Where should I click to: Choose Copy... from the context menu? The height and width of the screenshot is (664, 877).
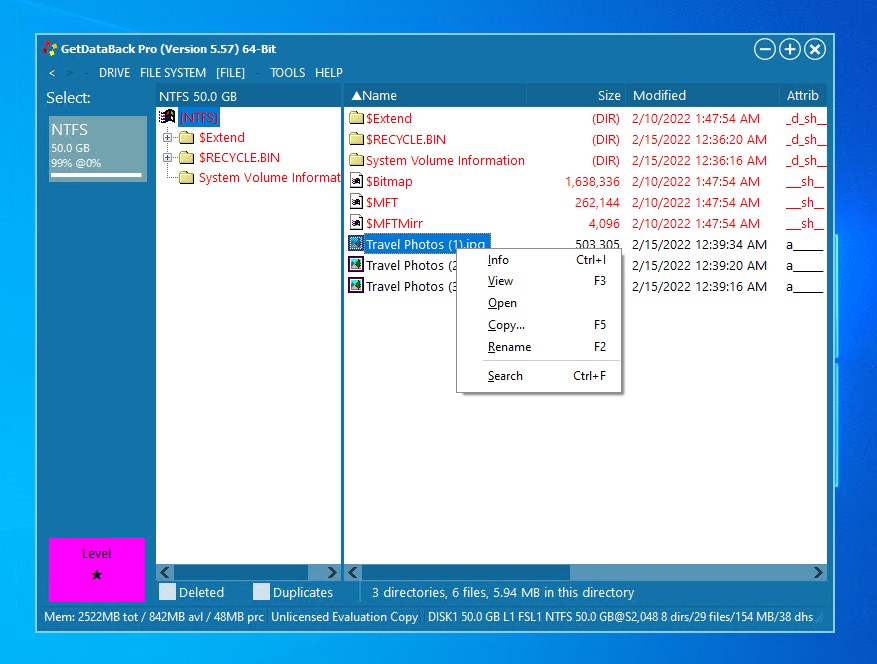click(x=506, y=325)
